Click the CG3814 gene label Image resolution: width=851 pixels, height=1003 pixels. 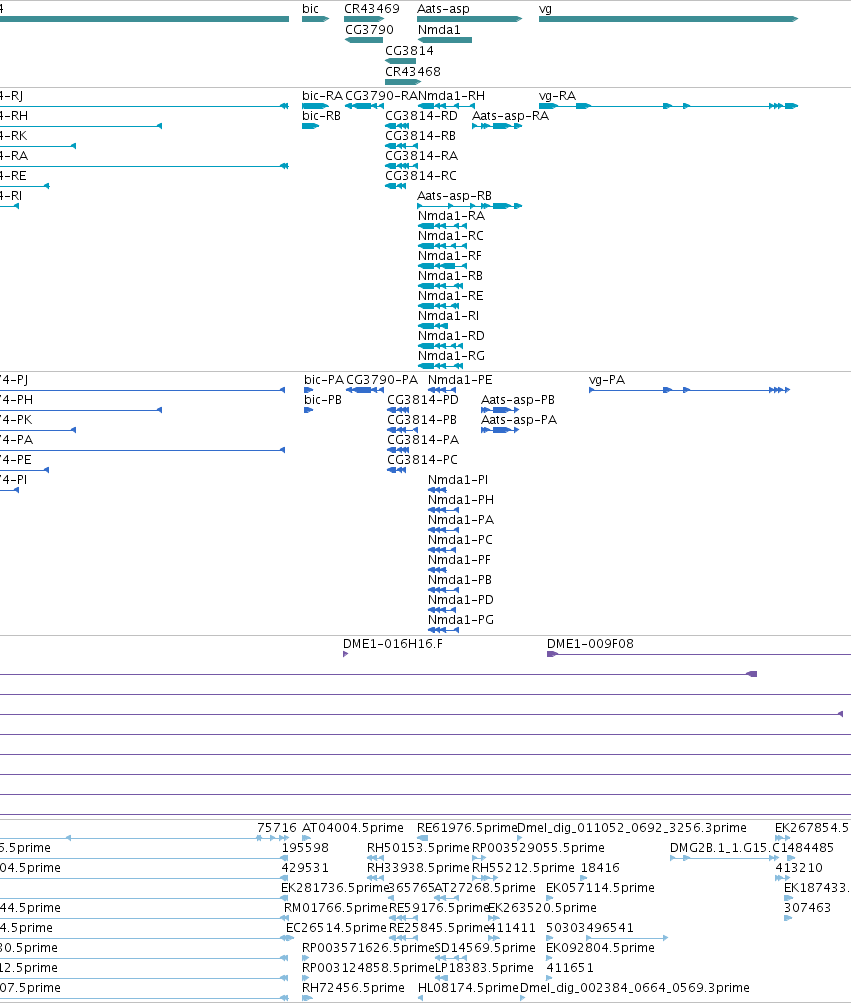(x=409, y=51)
